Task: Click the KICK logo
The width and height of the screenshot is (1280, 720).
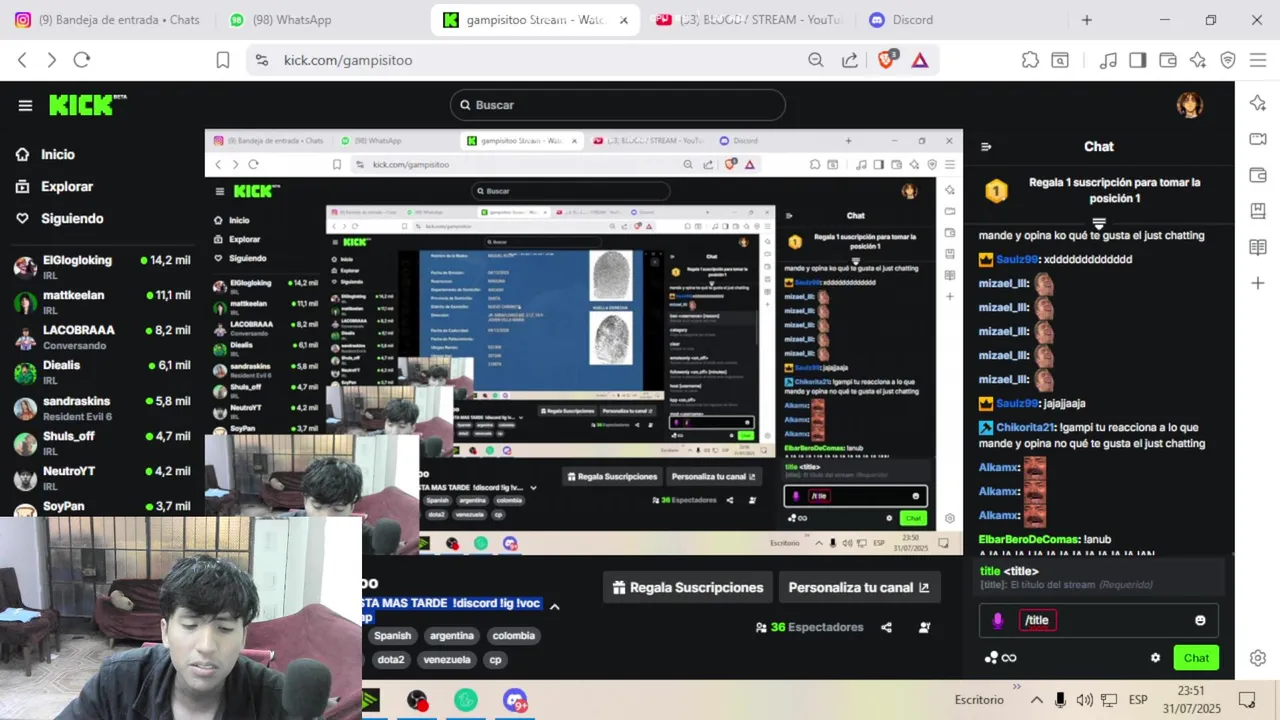Action: tap(87, 105)
